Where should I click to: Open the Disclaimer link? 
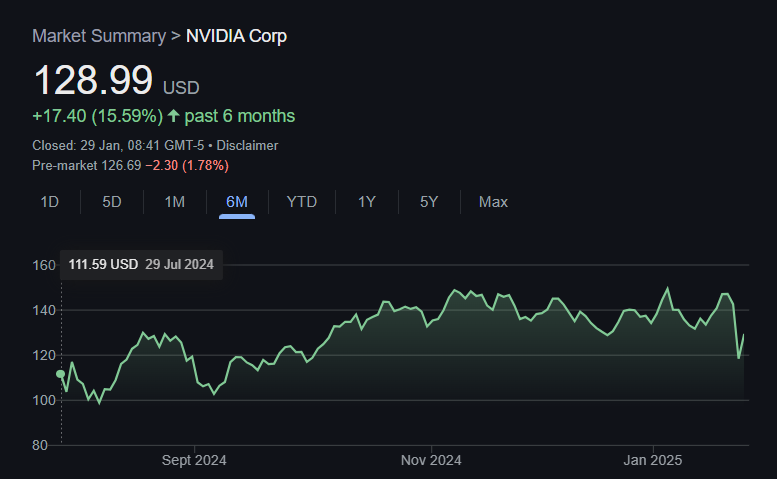[x=247, y=146]
